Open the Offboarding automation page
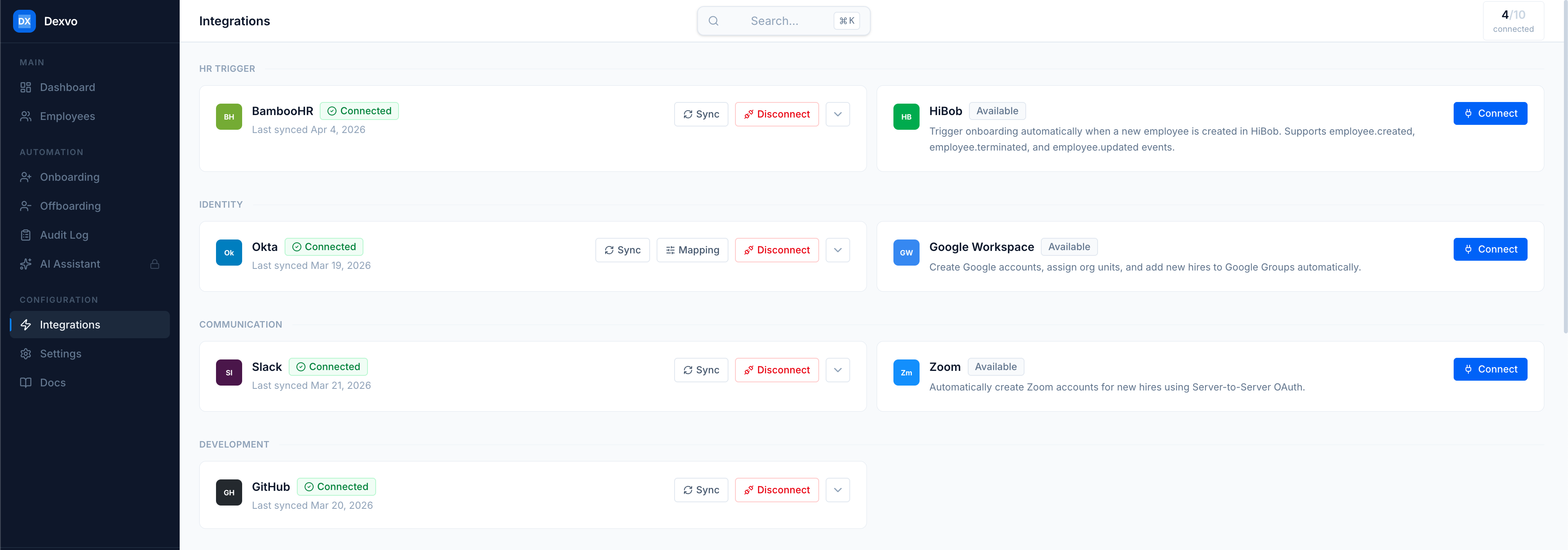 [x=70, y=206]
